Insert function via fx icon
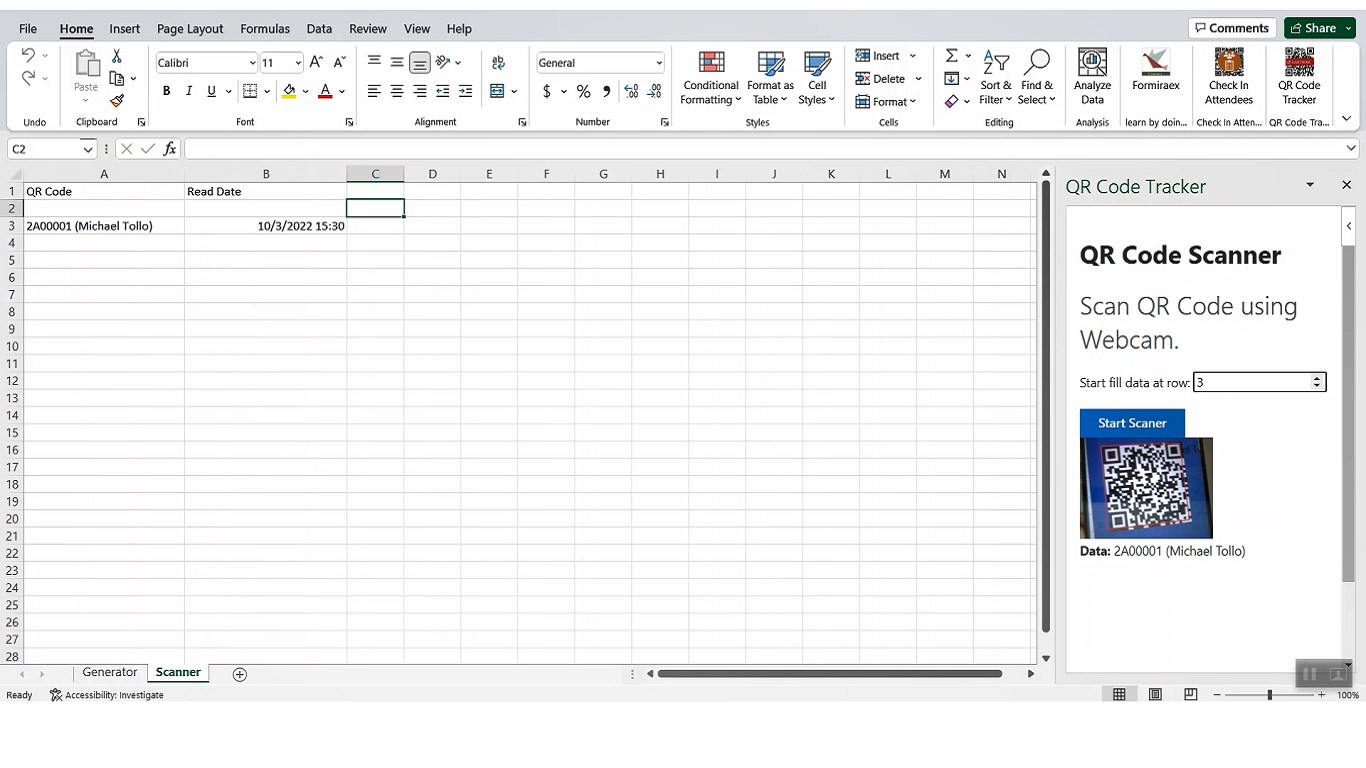 click(x=170, y=148)
